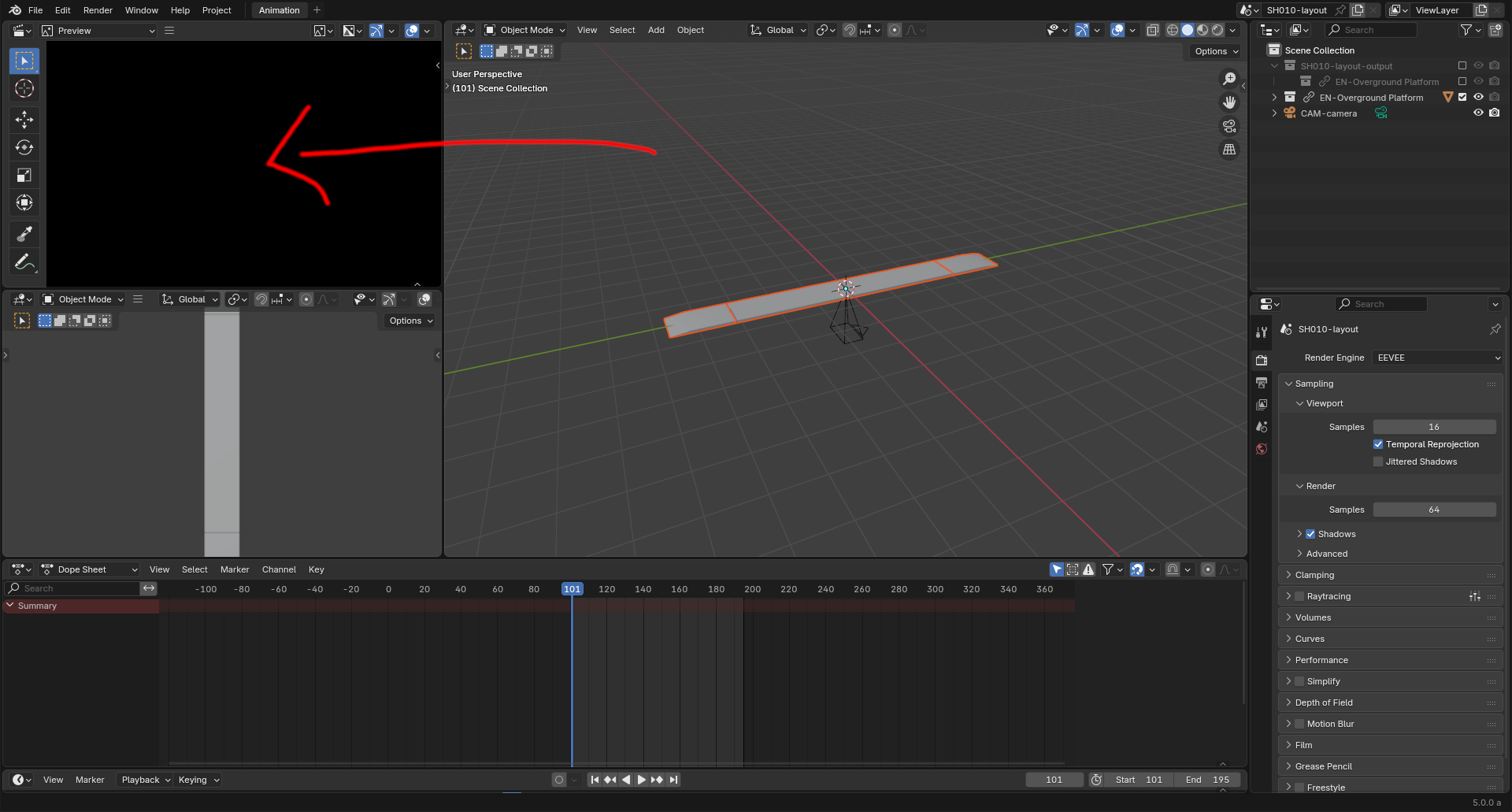
Task: Click Options button in main viewport
Action: (x=1216, y=51)
